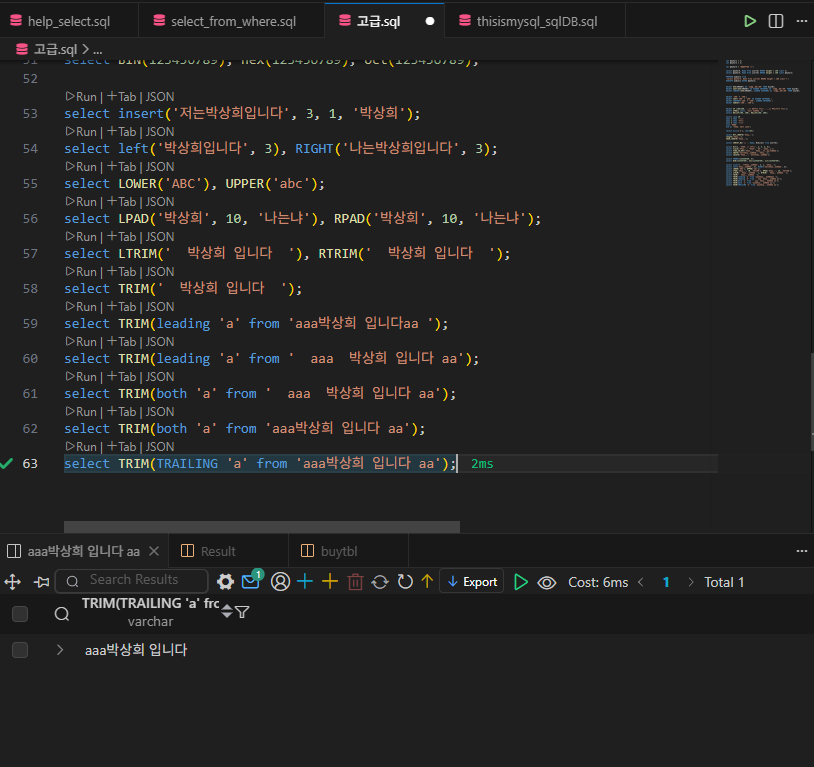
Task: Click the yellow up arrow icon
Action: pos(427,582)
